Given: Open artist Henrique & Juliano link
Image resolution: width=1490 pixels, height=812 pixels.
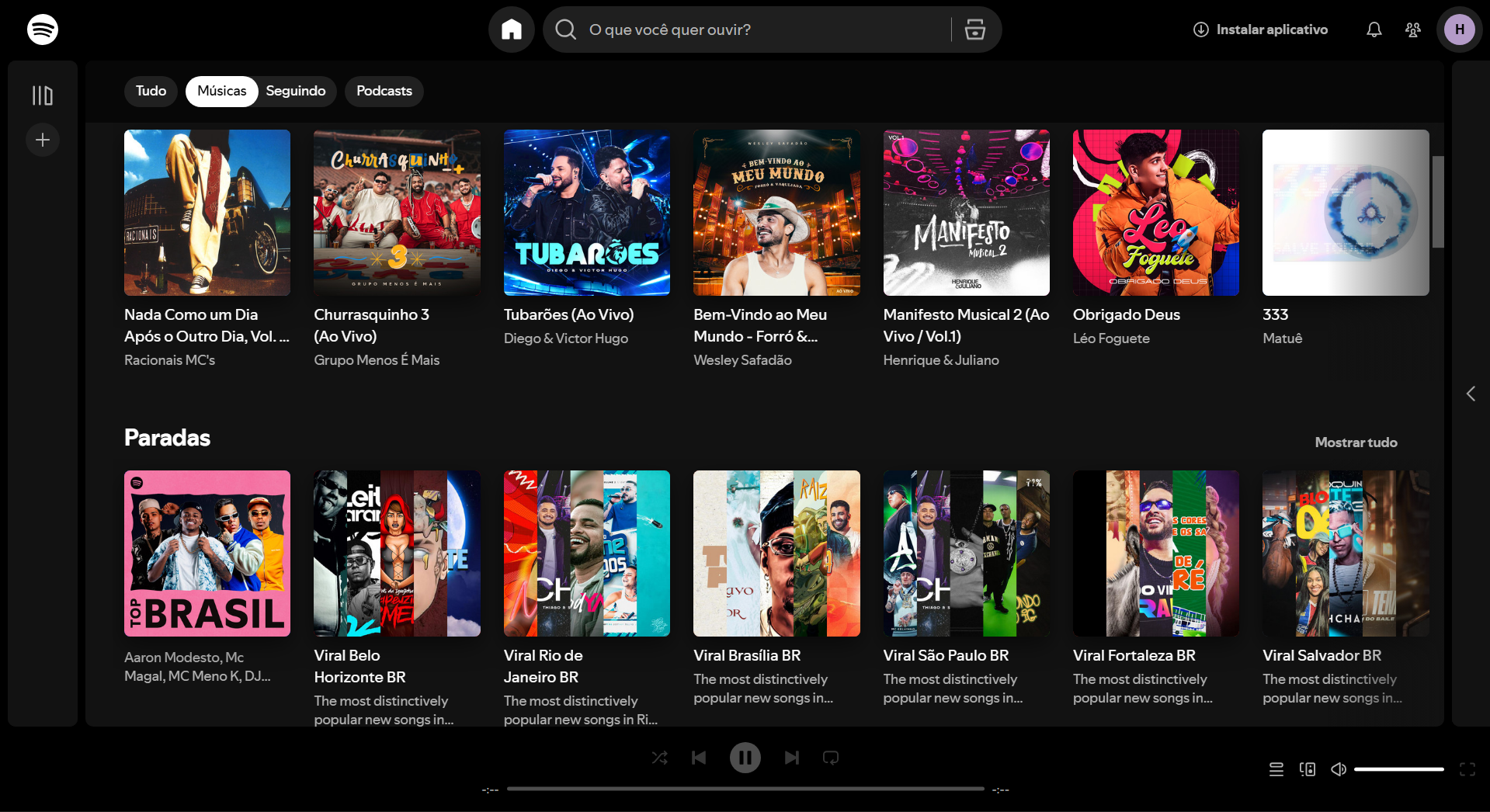Looking at the screenshot, I should coord(941,360).
